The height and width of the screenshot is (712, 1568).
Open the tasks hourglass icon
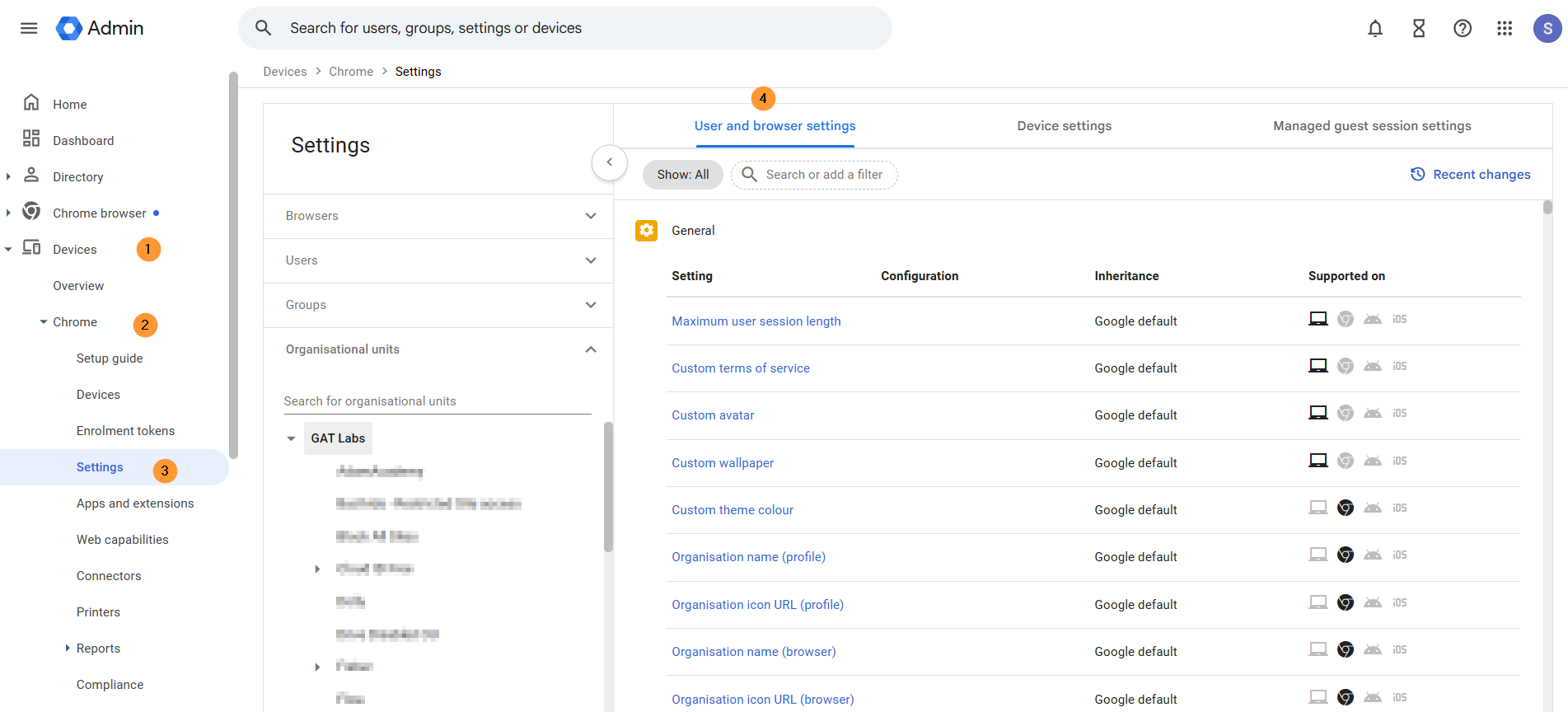pos(1419,28)
